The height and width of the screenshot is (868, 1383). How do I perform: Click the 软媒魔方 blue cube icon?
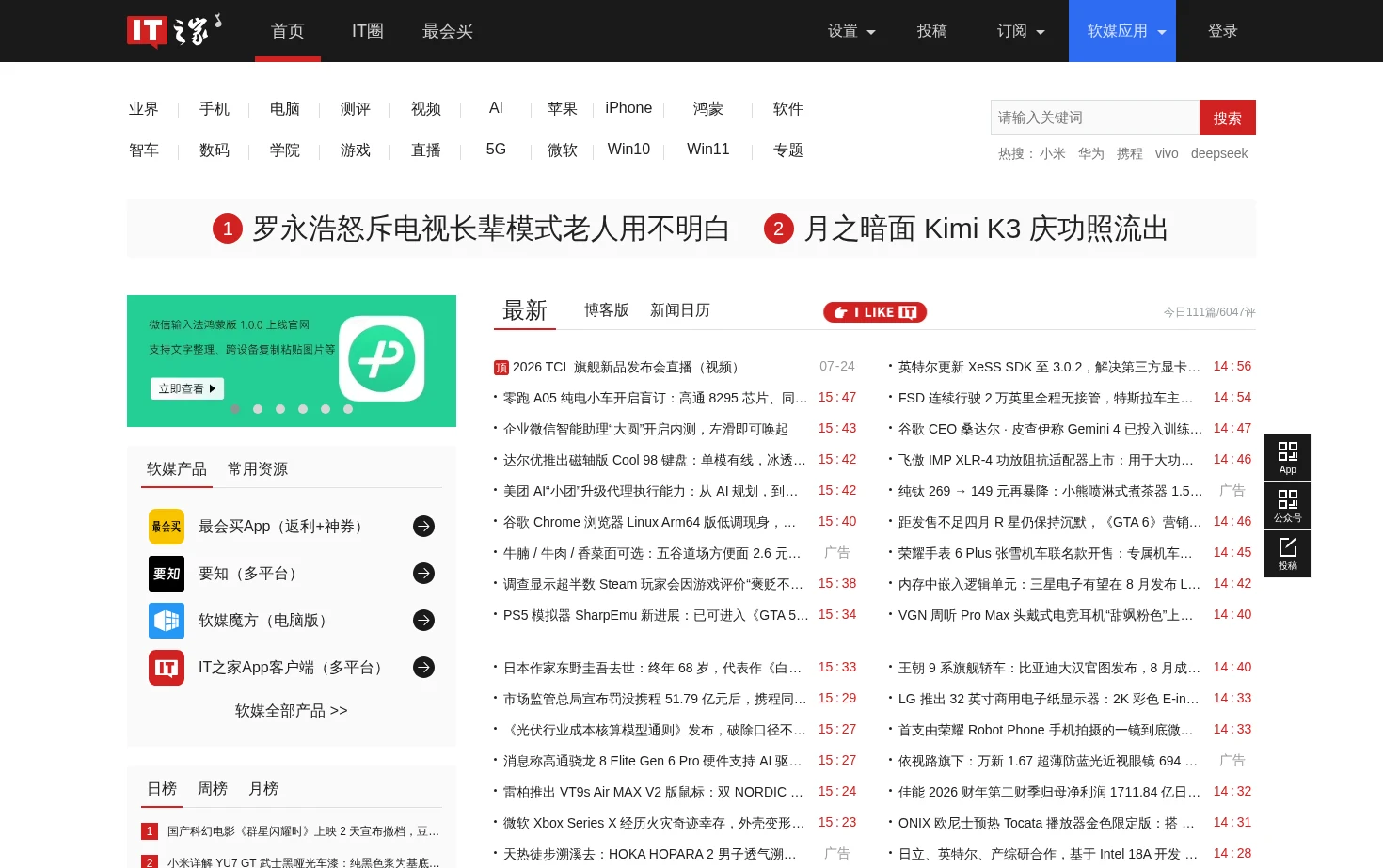167,621
